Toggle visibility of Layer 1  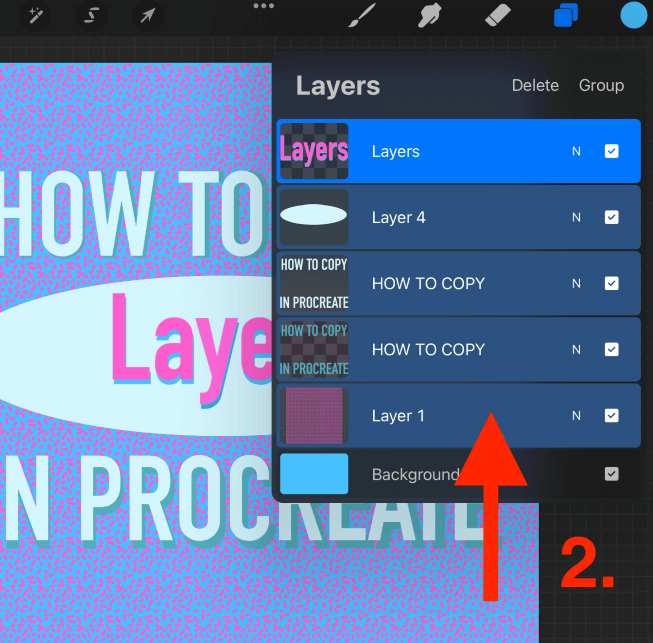point(611,415)
